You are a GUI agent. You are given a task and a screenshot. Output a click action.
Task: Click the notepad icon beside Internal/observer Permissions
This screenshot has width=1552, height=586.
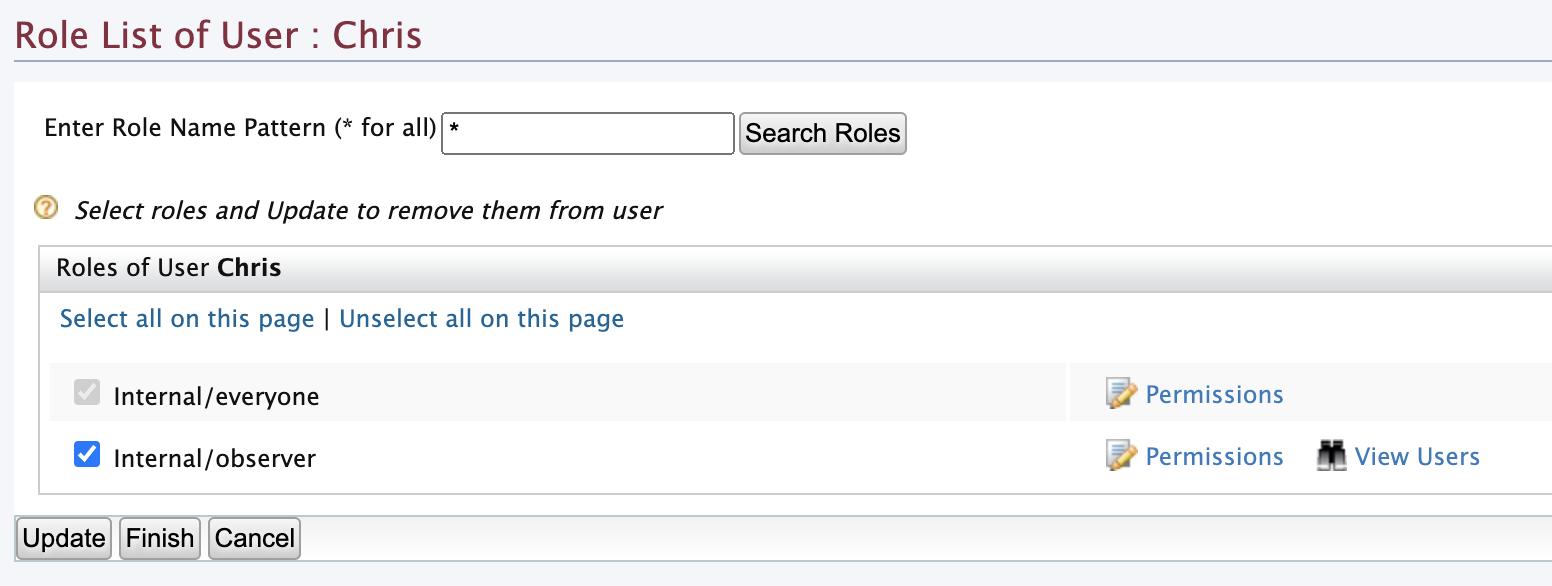tap(1122, 456)
